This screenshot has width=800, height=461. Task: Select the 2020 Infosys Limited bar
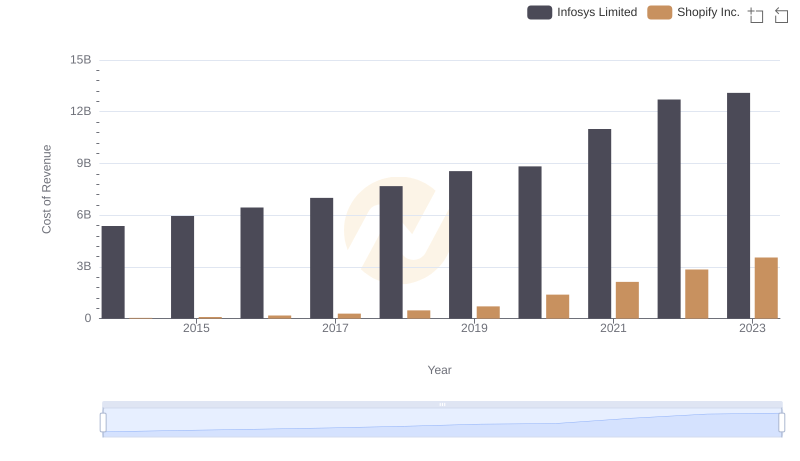click(530, 243)
